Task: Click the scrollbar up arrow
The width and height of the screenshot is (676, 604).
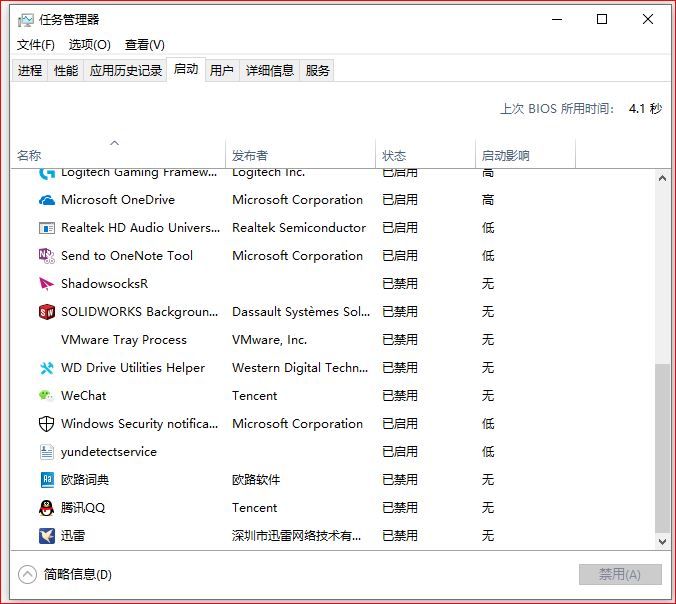Action: [x=663, y=178]
